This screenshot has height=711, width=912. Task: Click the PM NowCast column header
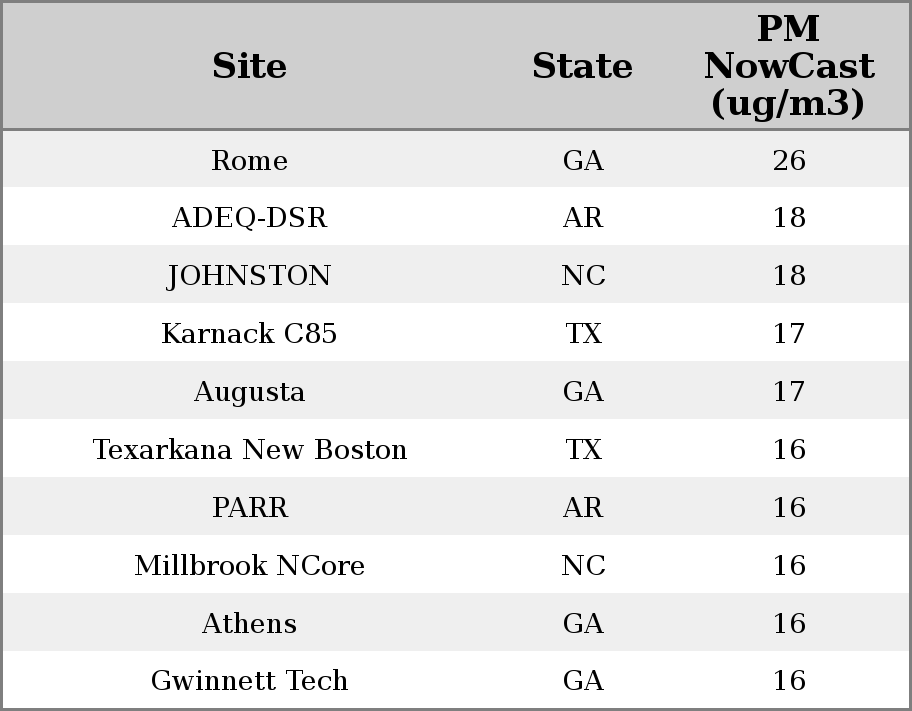789,66
